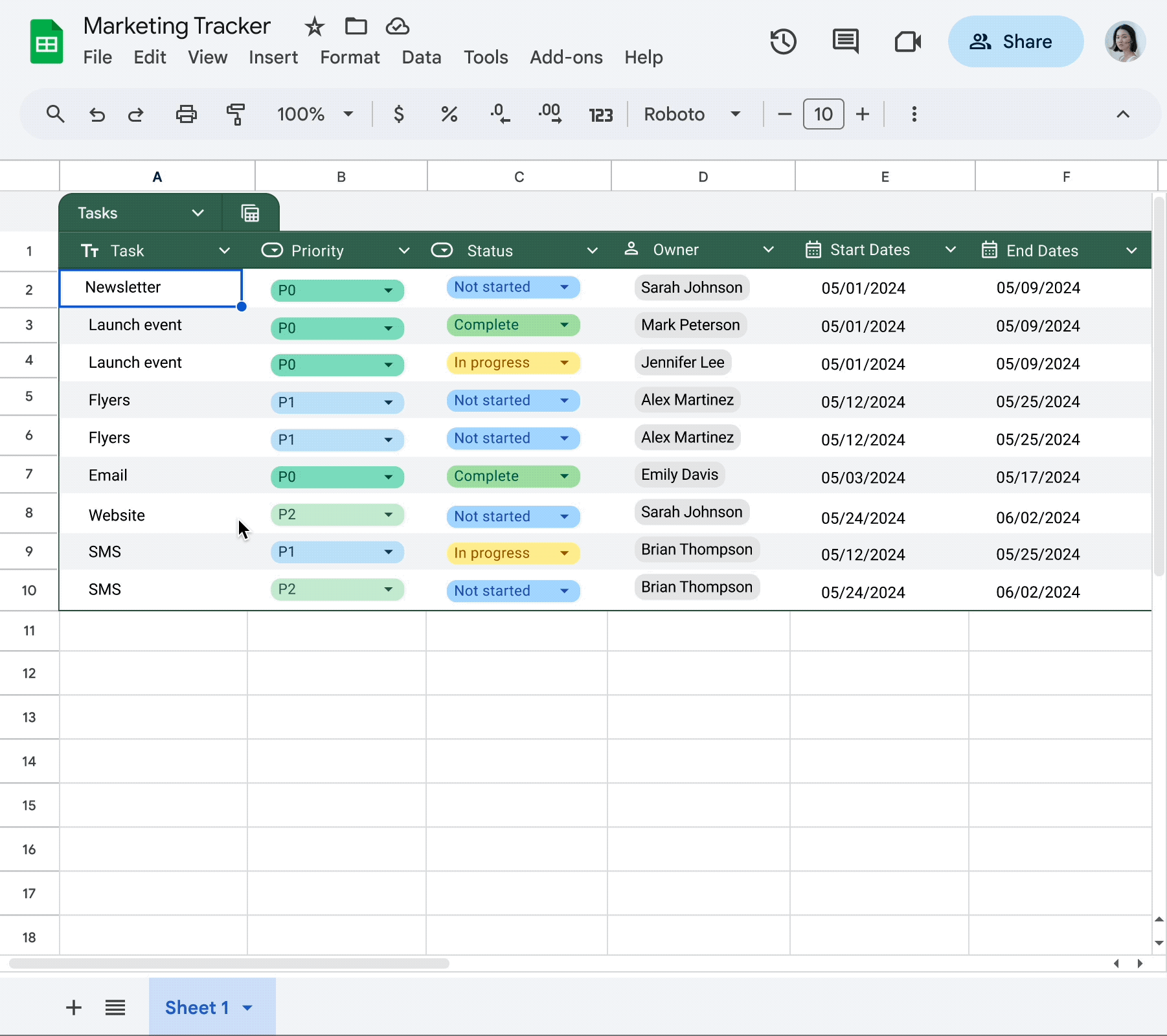Expand the Priority column header dropdown
The image size is (1167, 1036).
[404, 251]
